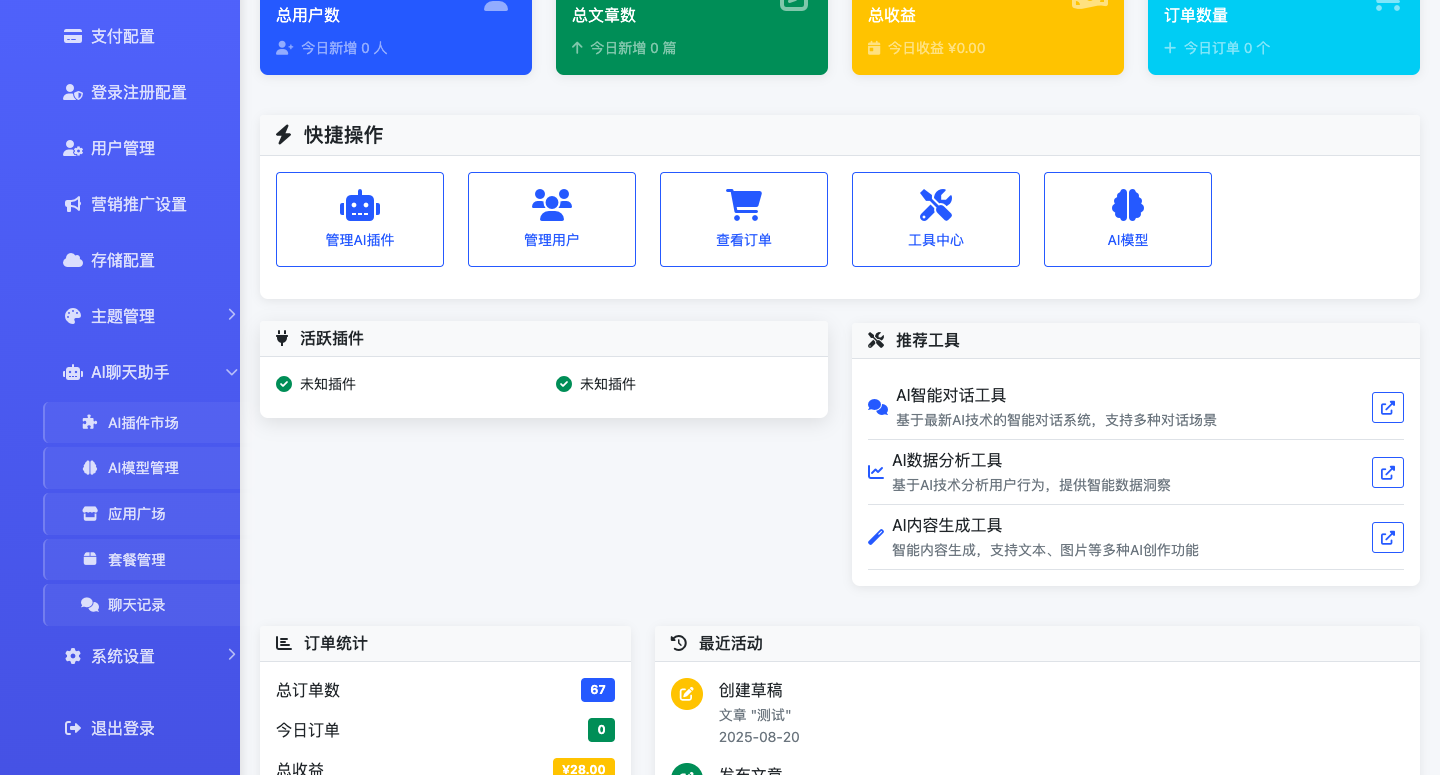This screenshot has height=775, width=1440.
Task: Click the lightning bolt icon beside 快捷操作
Action: [284, 135]
